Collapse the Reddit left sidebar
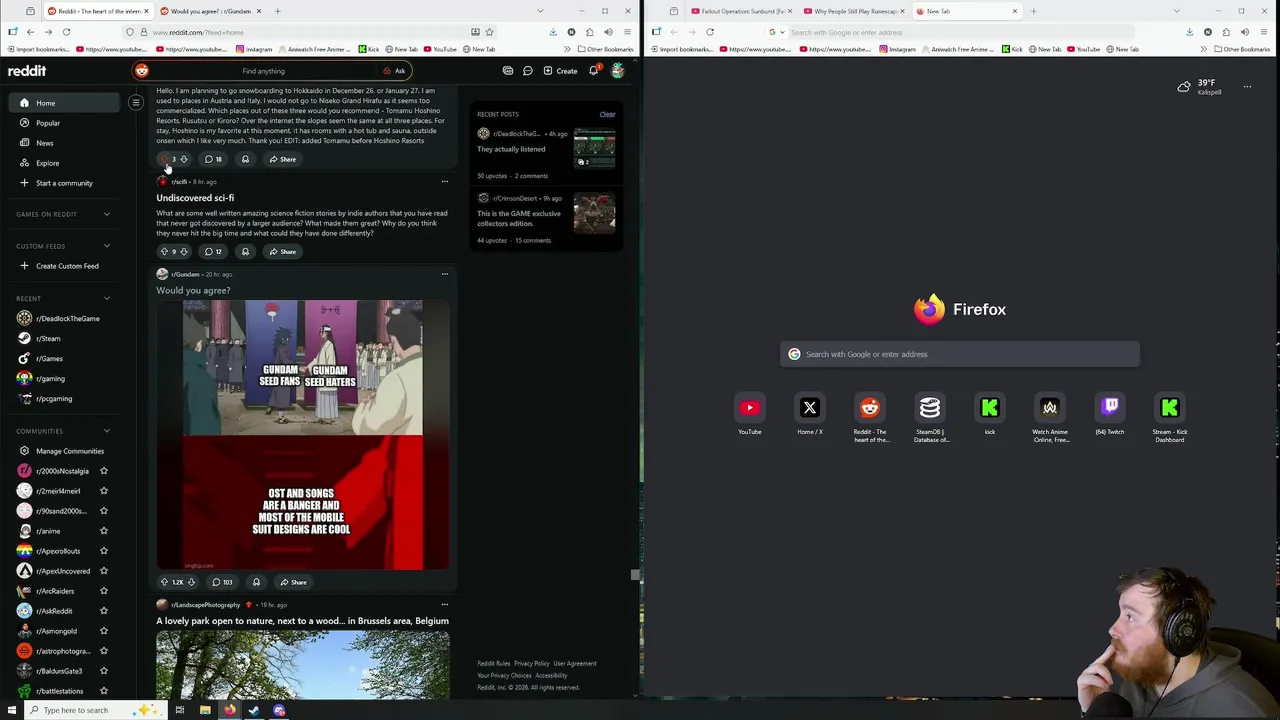Image resolution: width=1280 pixels, height=720 pixels. tap(136, 102)
